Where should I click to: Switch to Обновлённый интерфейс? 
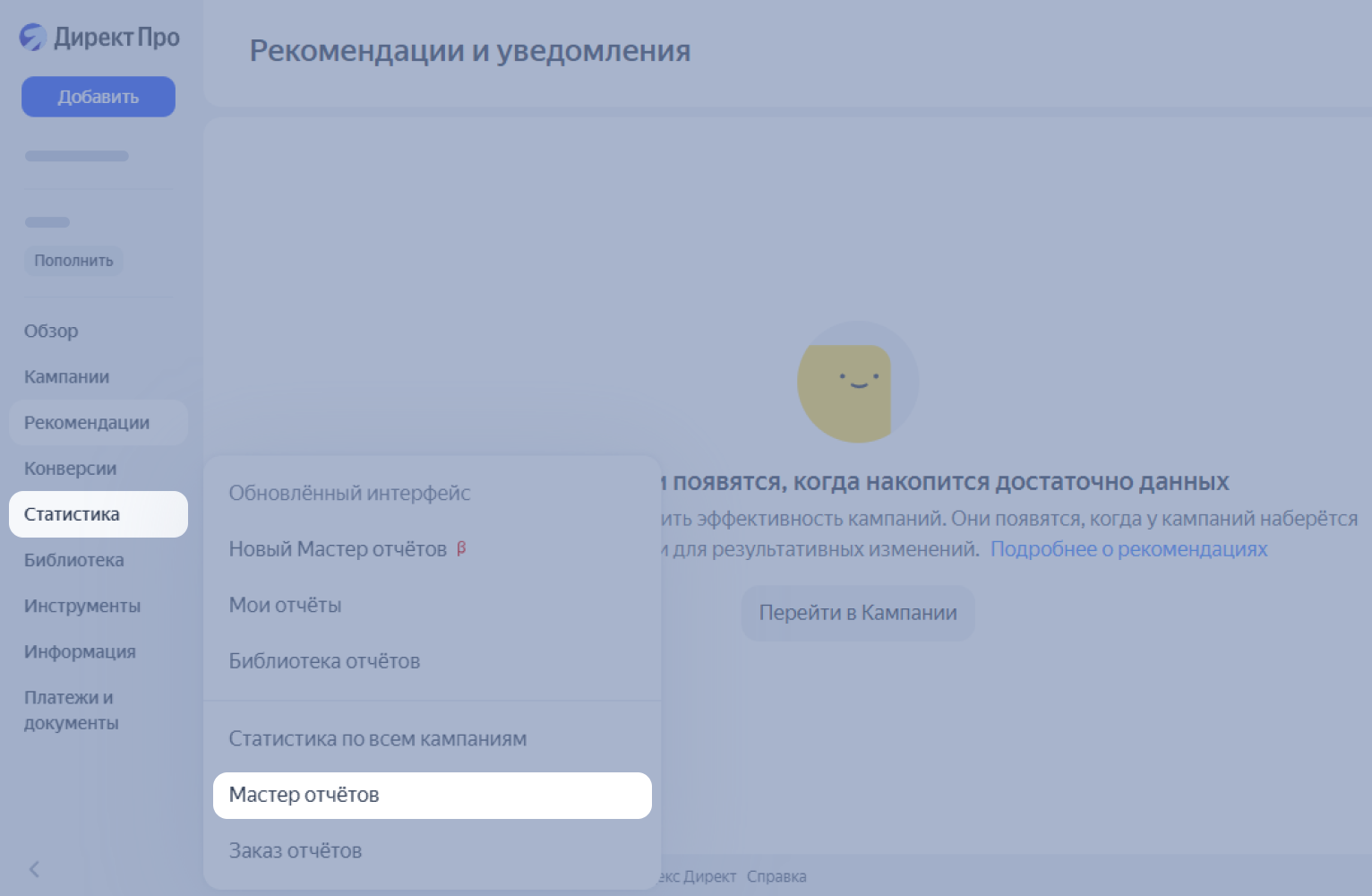350,493
